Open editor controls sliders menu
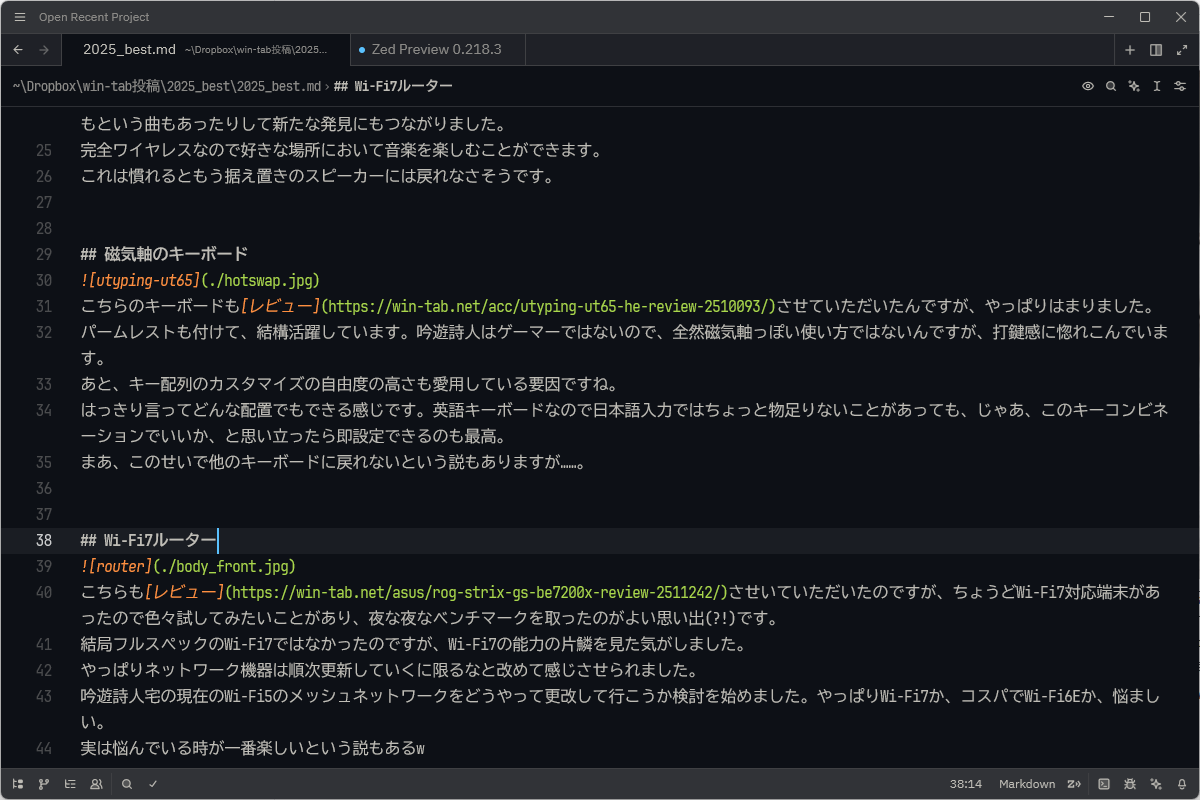Viewport: 1200px width, 800px height. [x=1180, y=86]
